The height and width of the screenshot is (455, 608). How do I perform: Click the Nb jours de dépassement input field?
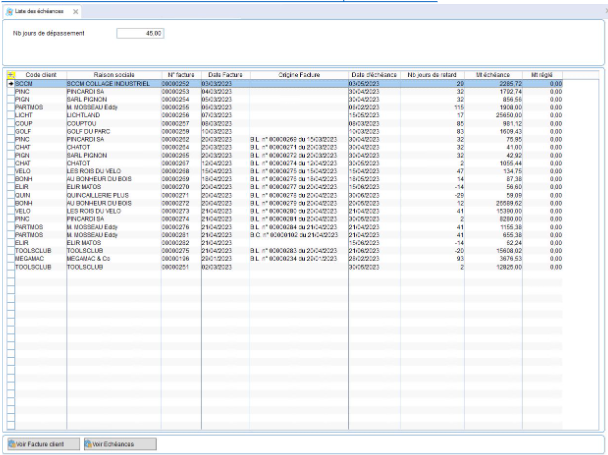(x=142, y=32)
